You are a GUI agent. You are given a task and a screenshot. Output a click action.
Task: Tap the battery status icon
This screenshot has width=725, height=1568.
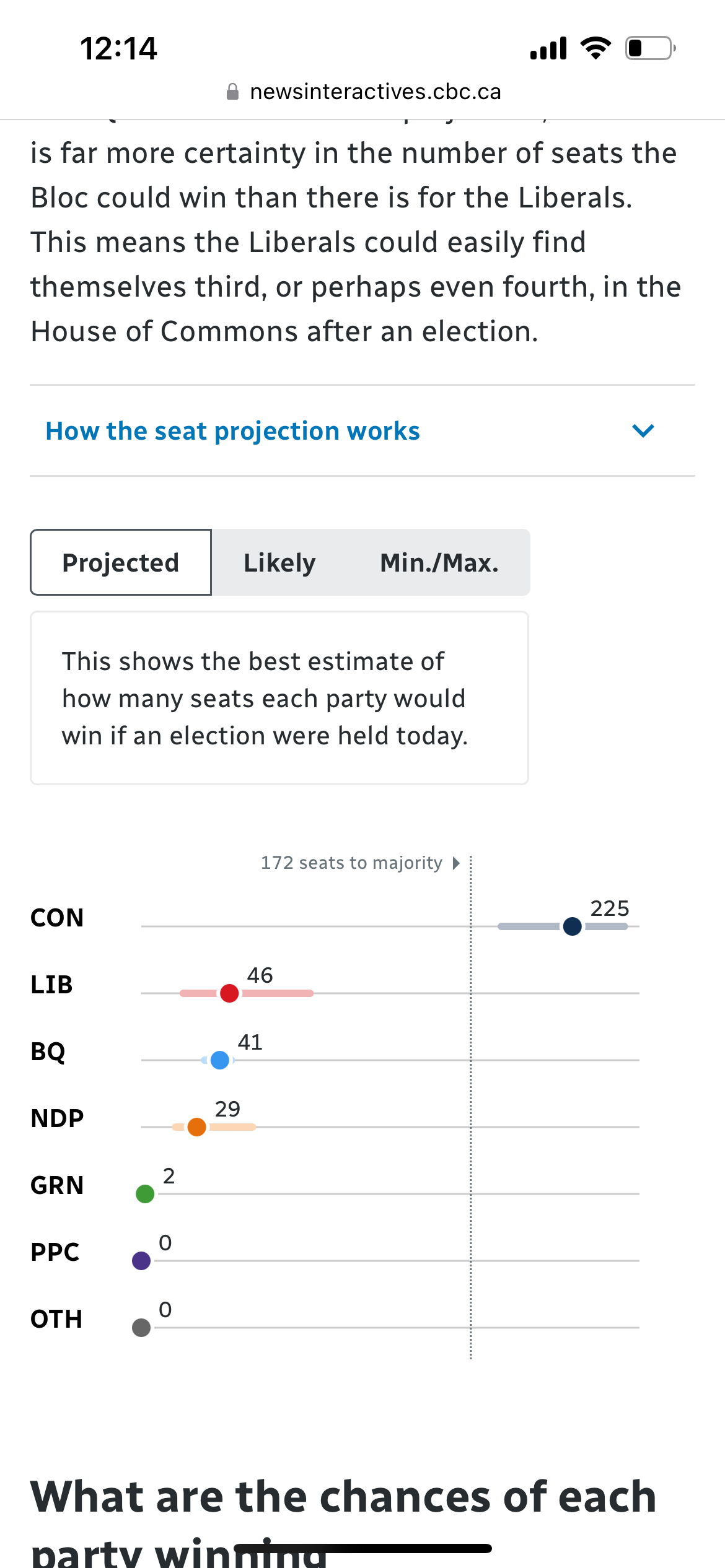(650, 48)
